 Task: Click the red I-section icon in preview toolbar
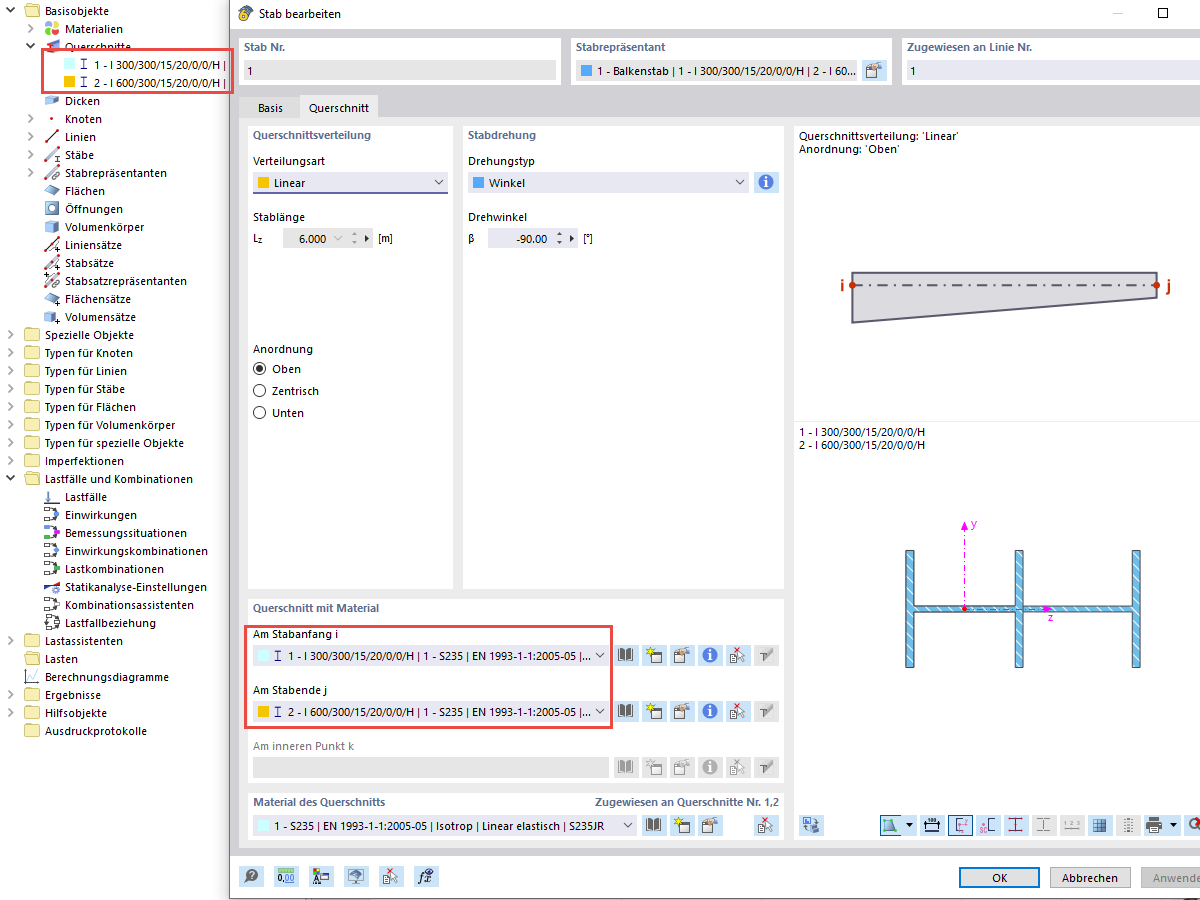(1016, 825)
